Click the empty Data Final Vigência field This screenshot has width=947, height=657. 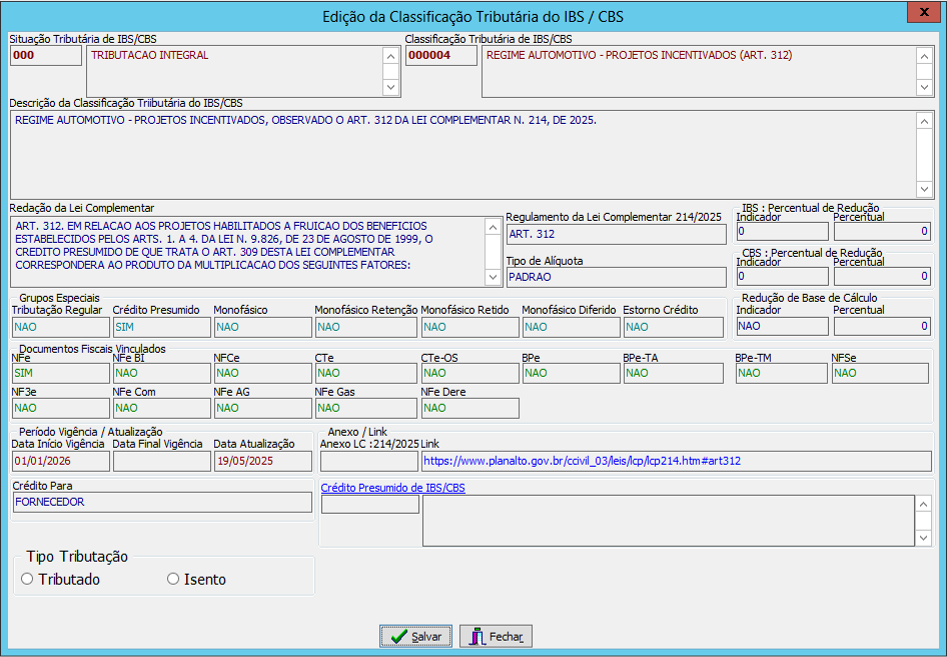(x=160, y=461)
